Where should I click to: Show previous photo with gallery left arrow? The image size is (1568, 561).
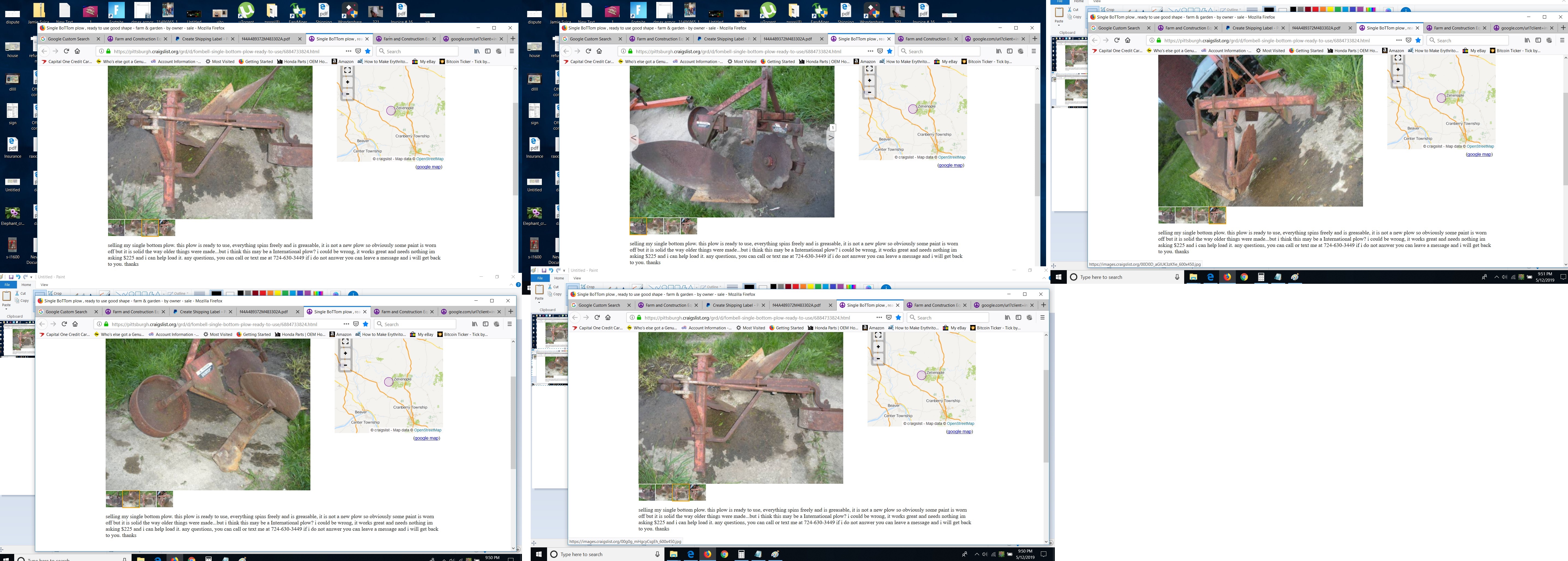pyautogui.click(x=634, y=138)
